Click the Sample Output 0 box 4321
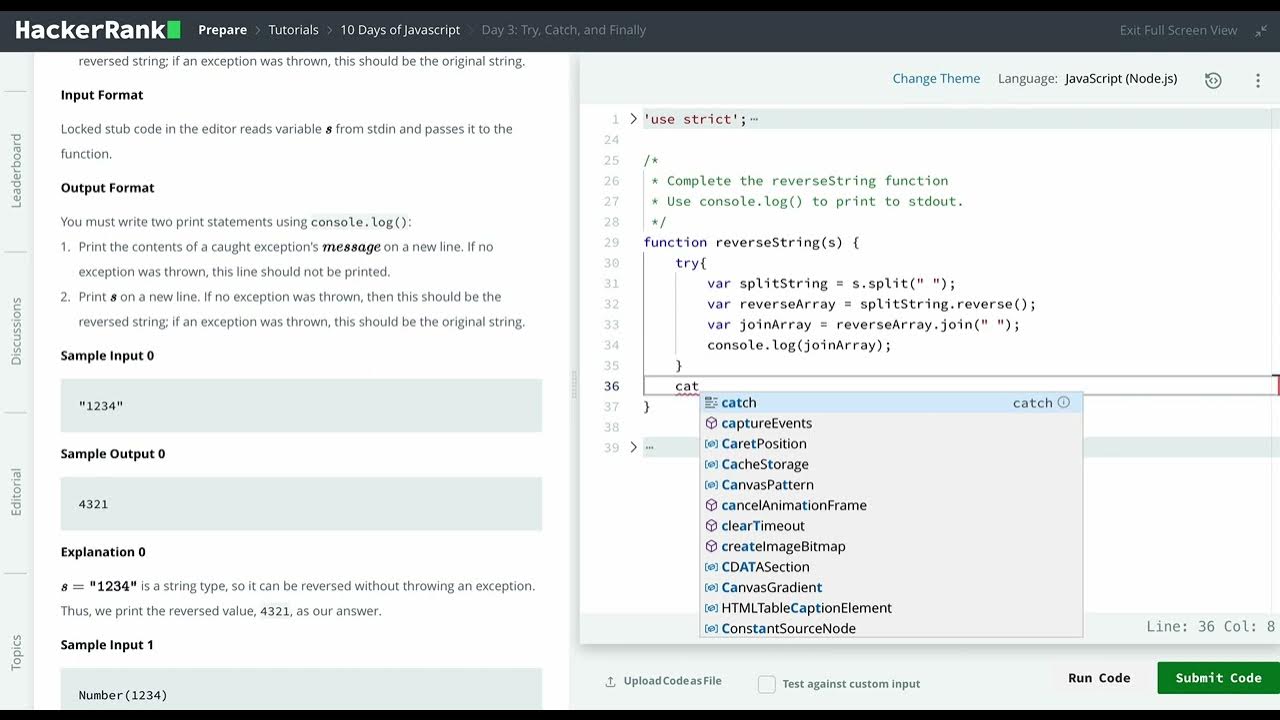Screen dimensions: 1280x720 301,504
